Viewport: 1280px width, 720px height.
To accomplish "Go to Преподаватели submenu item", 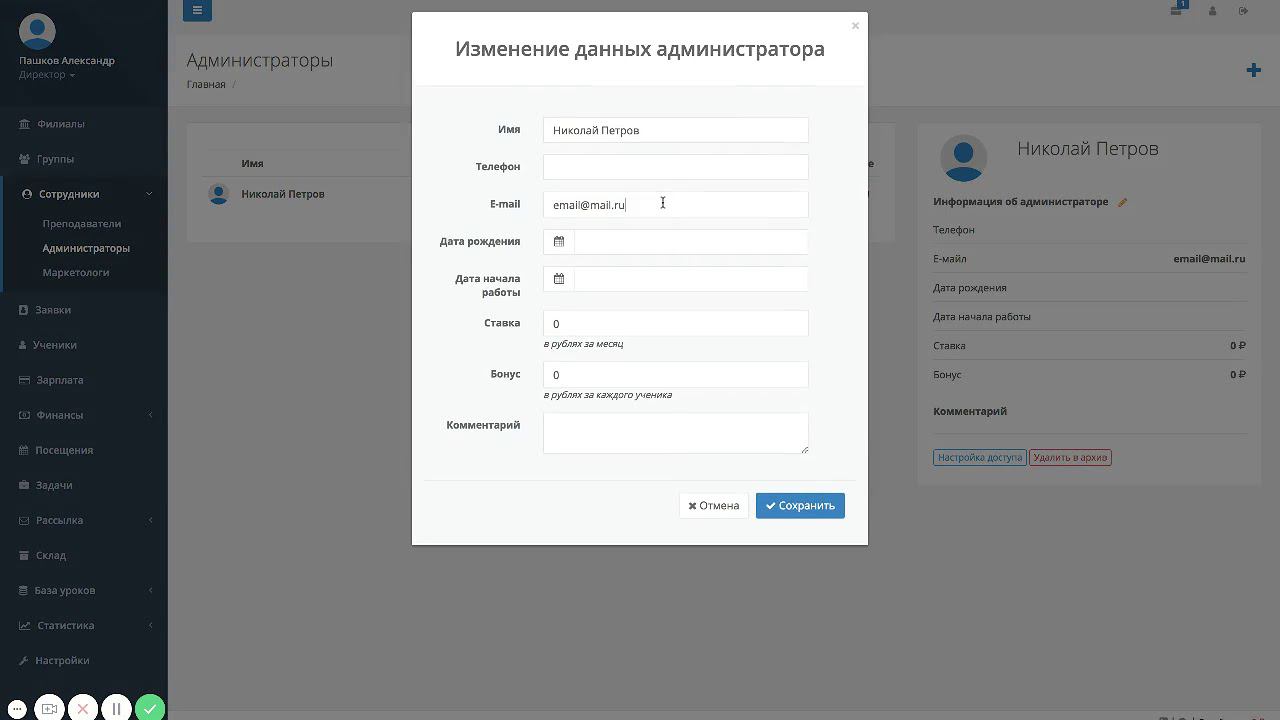I will [82, 224].
